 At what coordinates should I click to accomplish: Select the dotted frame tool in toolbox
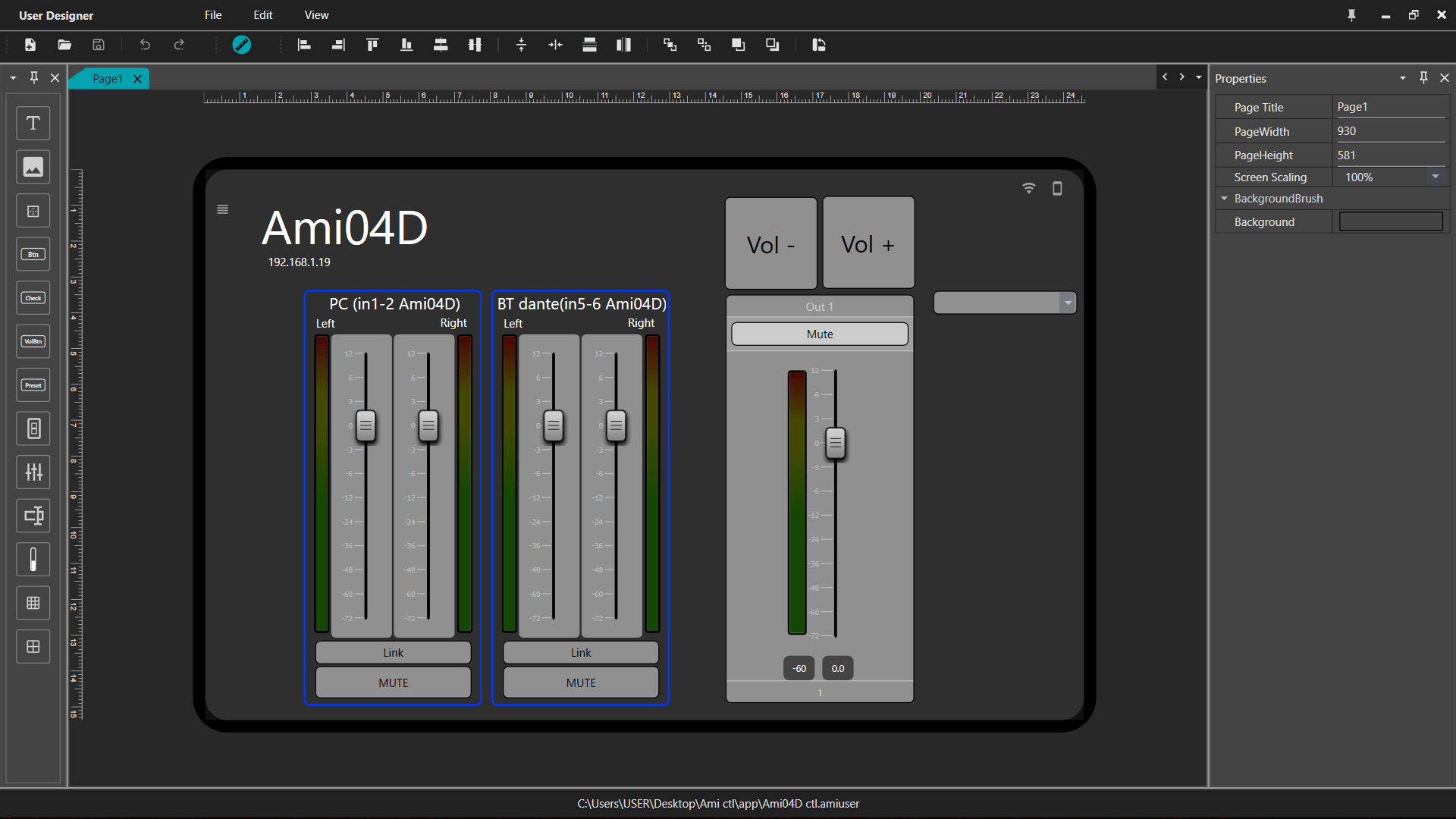pos(33,211)
